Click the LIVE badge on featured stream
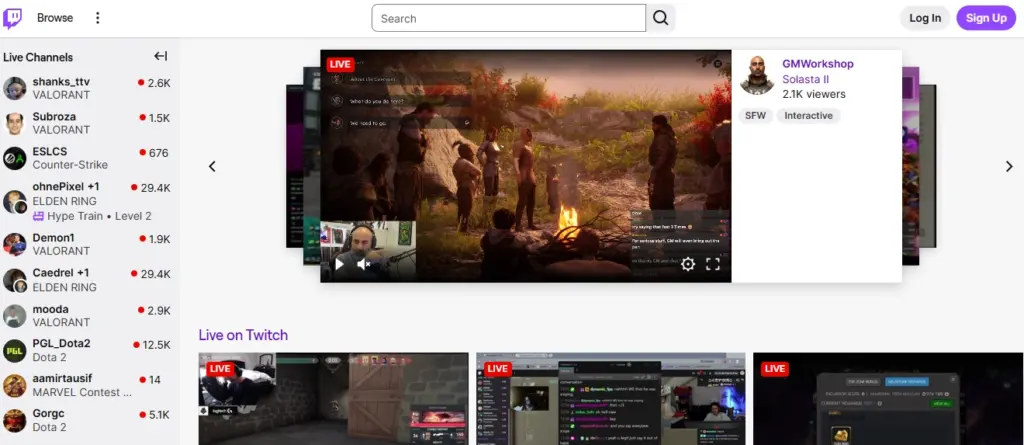 (340, 63)
